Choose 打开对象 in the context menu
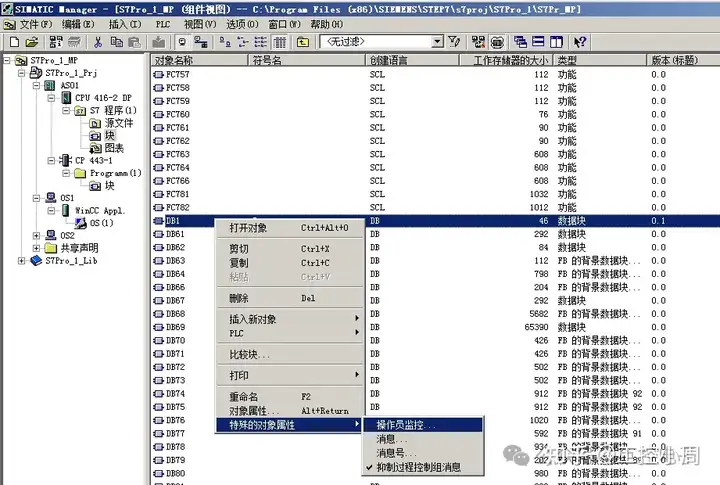720x485 pixels. click(x=289, y=228)
